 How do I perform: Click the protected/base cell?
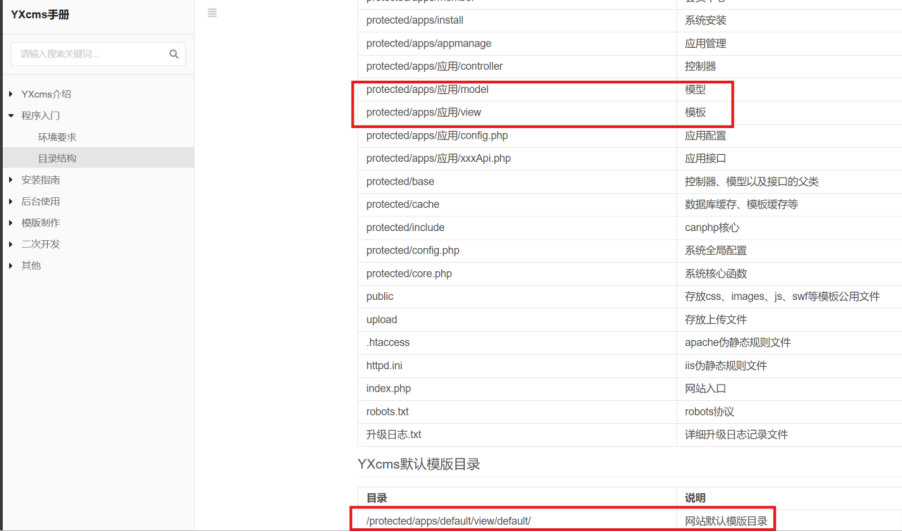pos(517,181)
